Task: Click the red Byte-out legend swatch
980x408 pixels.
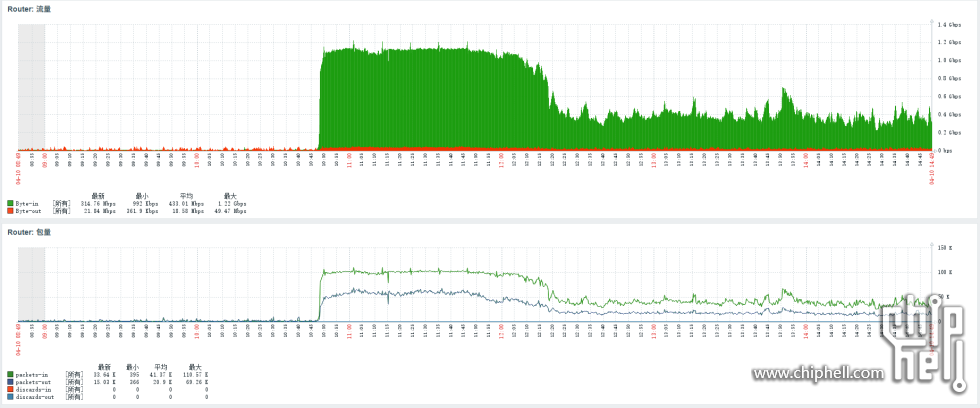Action: (x=10, y=211)
